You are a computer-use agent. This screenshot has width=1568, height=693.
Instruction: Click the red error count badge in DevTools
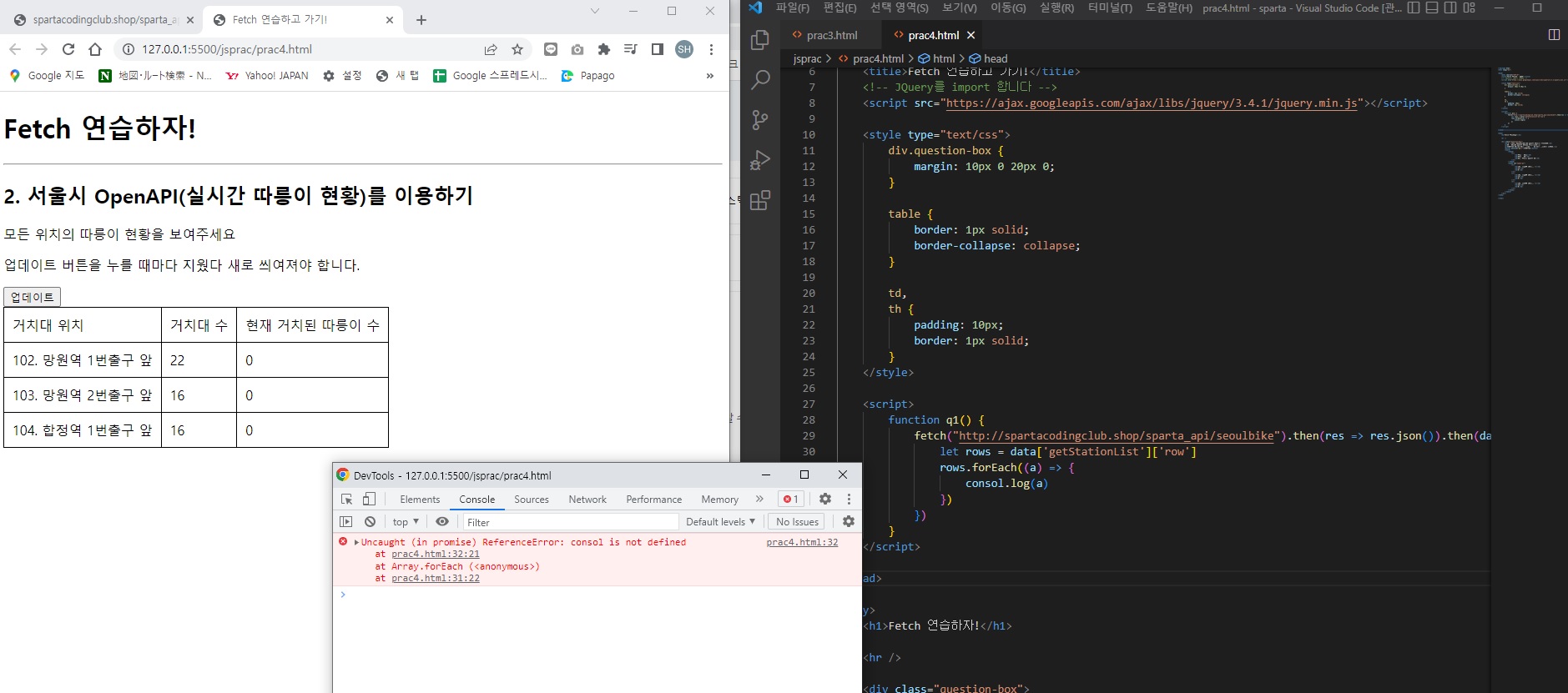[790, 499]
